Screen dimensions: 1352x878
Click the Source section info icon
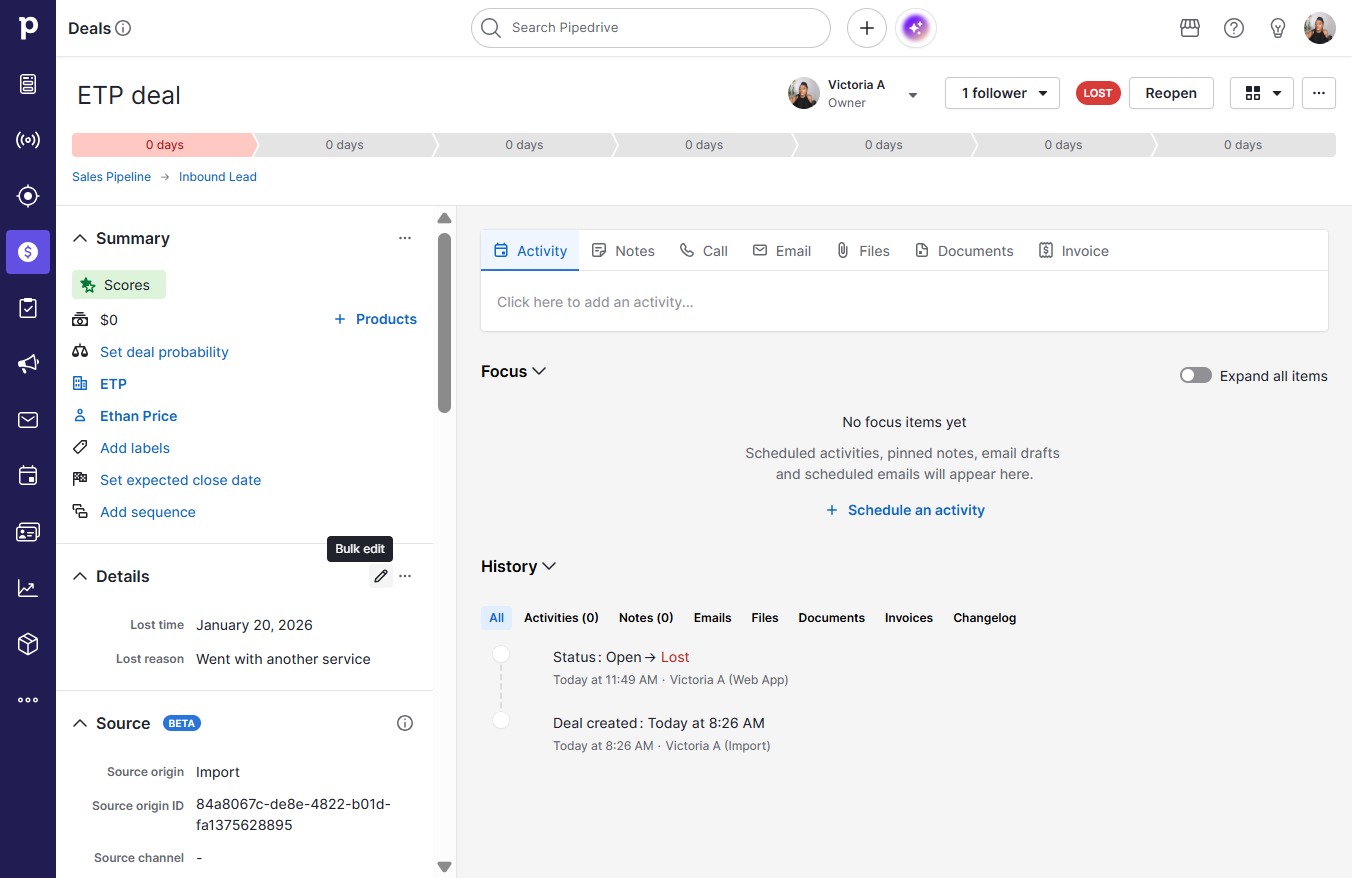click(405, 723)
